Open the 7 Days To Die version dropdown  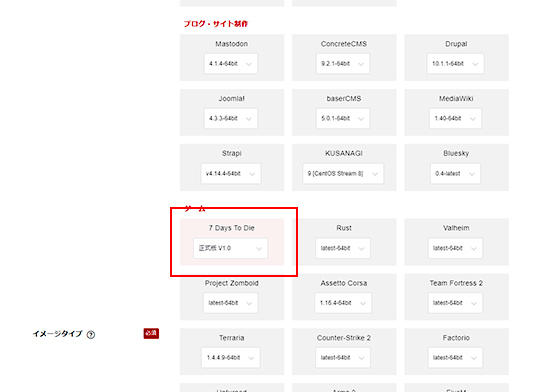[231, 248]
